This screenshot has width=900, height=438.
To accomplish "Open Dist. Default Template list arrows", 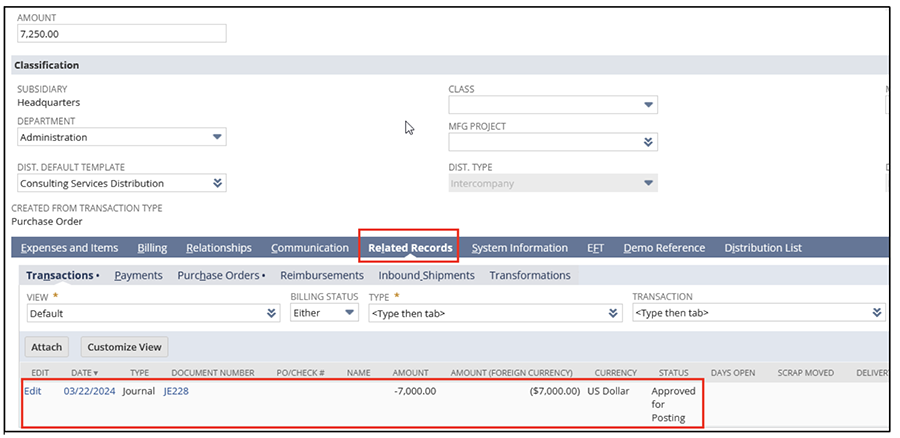I will pyautogui.click(x=217, y=184).
